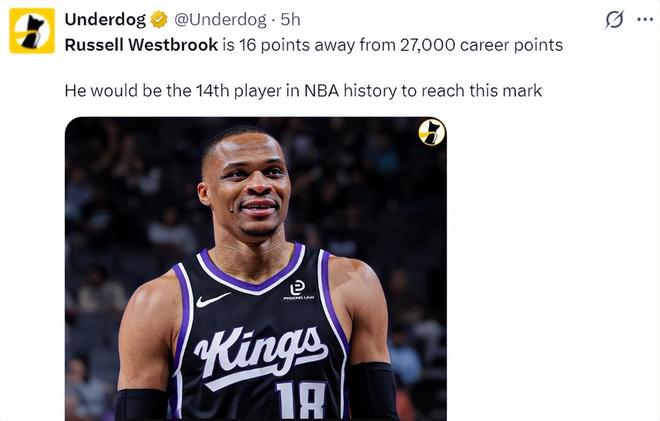This screenshot has height=421, width=660.
Task: Click the gold verified badge
Action: (157, 20)
